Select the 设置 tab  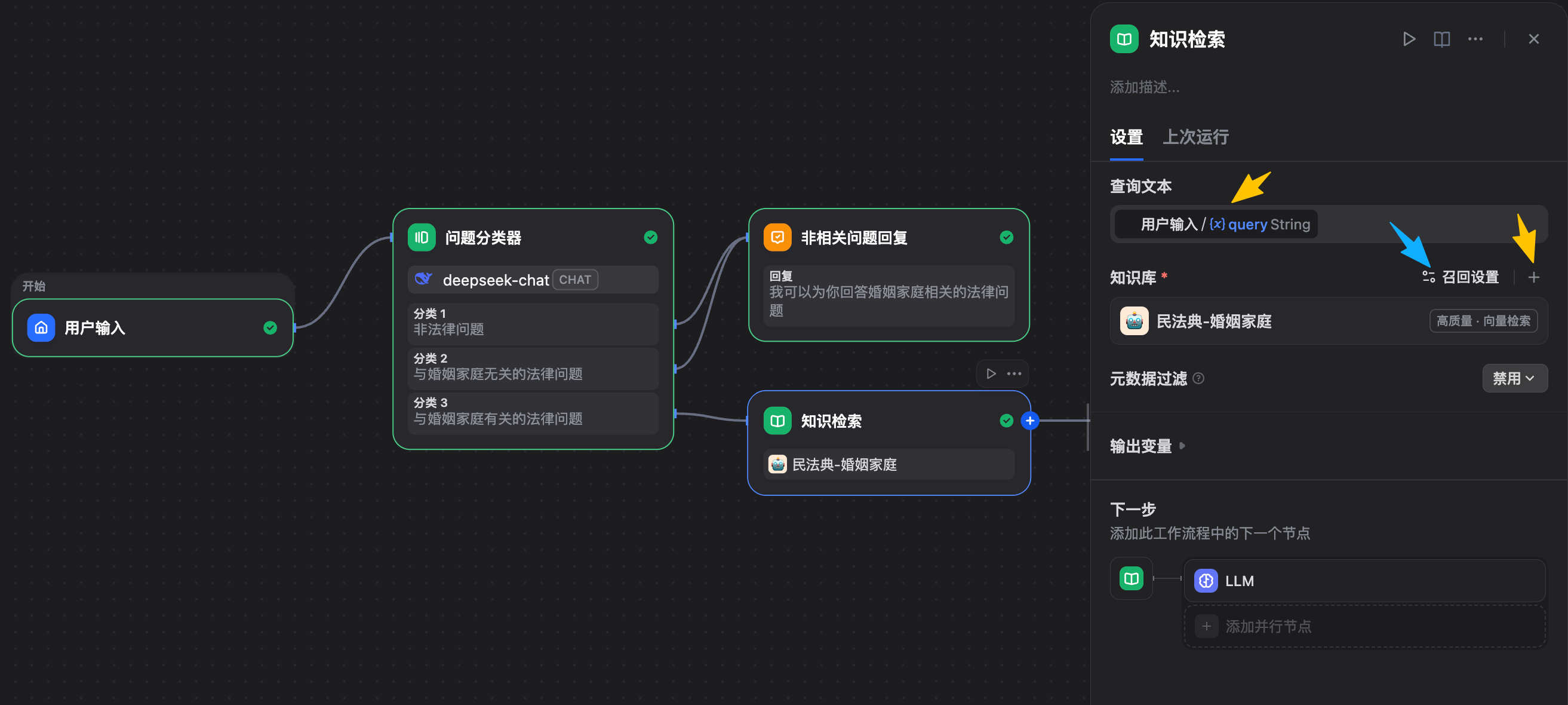[x=1126, y=137]
